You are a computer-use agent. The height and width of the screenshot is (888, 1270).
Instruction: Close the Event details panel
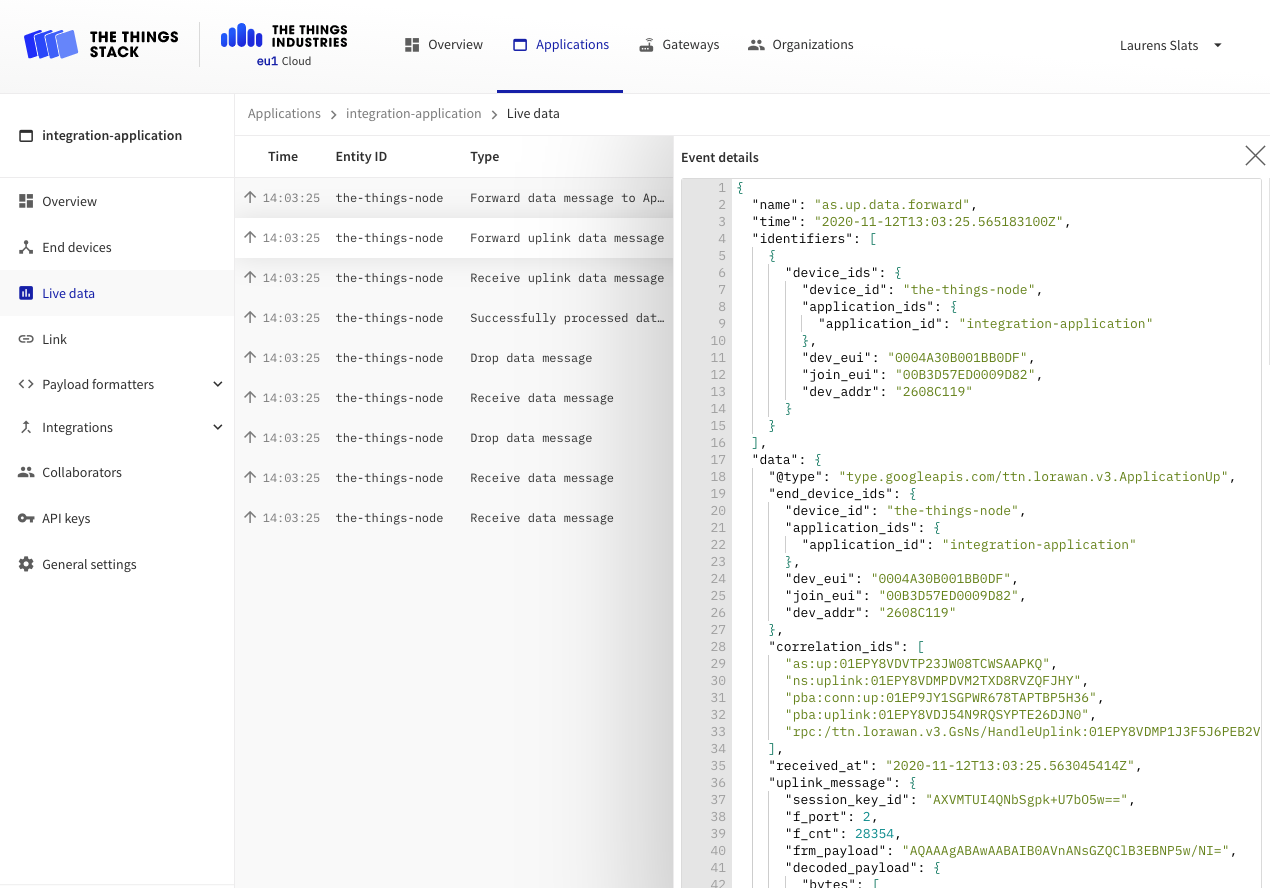pos(1254,156)
